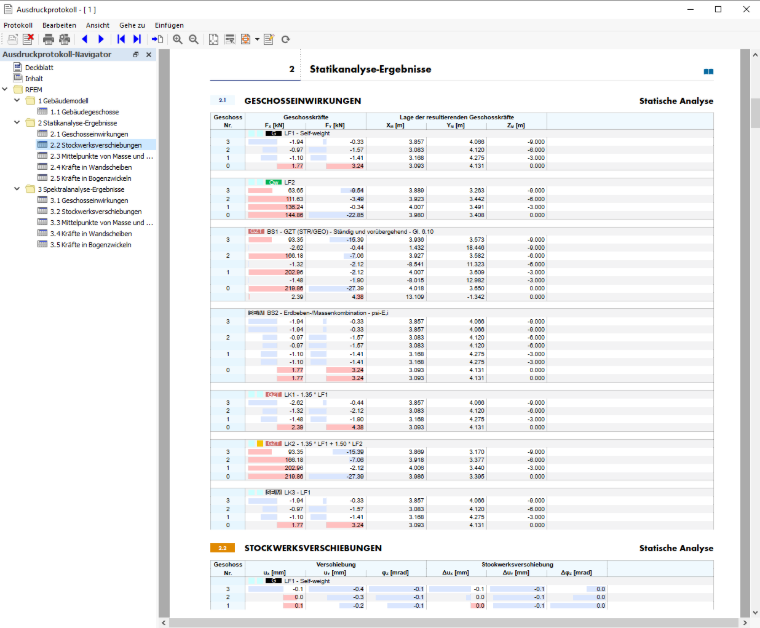Open the Protokoll menu
This screenshot has height=628, width=760.
[18, 25]
